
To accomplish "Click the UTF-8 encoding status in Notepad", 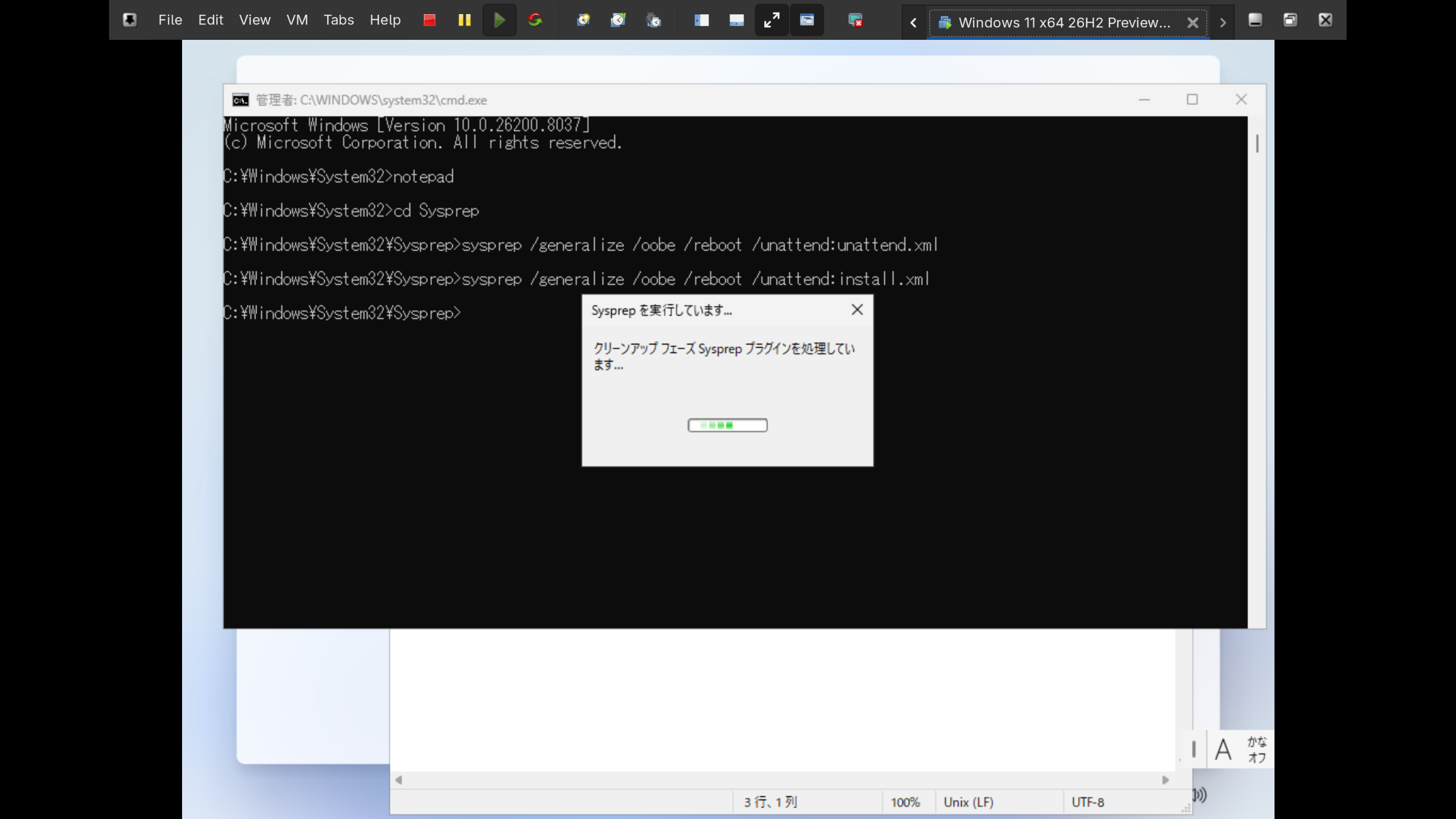I will point(1088,802).
